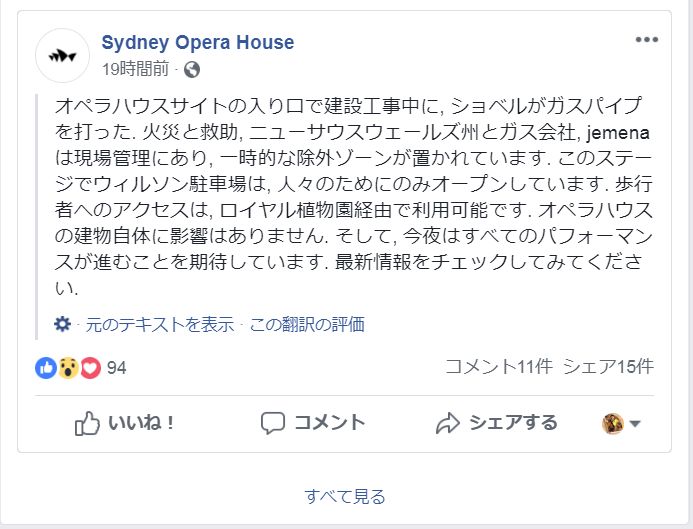This screenshot has width=693, height=529.
Task: Open the コメント11件 comments list
Action: [x=498, y=367]
